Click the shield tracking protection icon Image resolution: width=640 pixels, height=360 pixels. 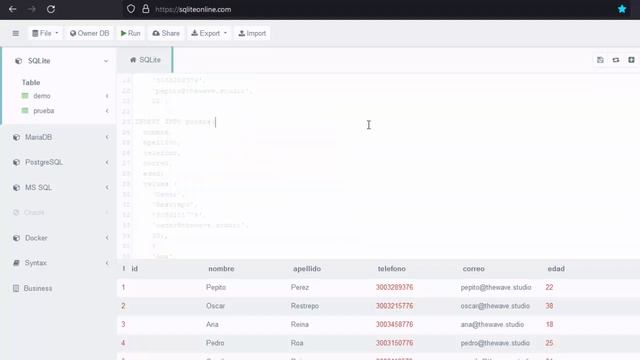click(x=131, y=9)
